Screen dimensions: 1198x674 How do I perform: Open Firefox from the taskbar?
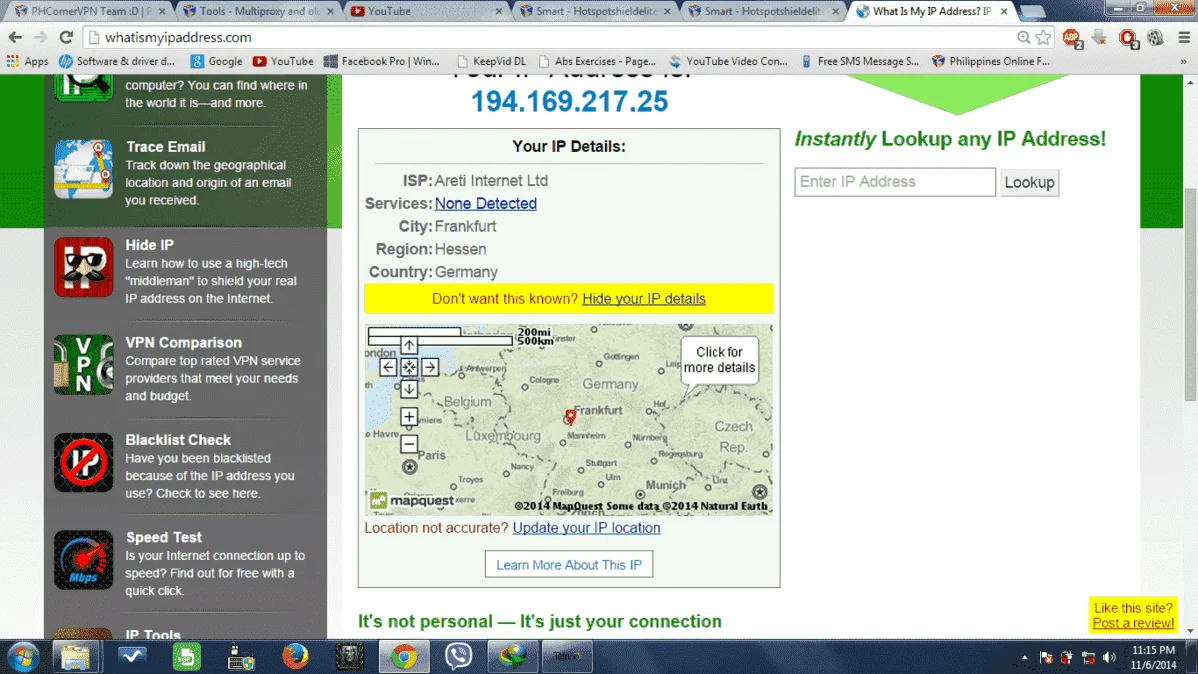point(295,656)
